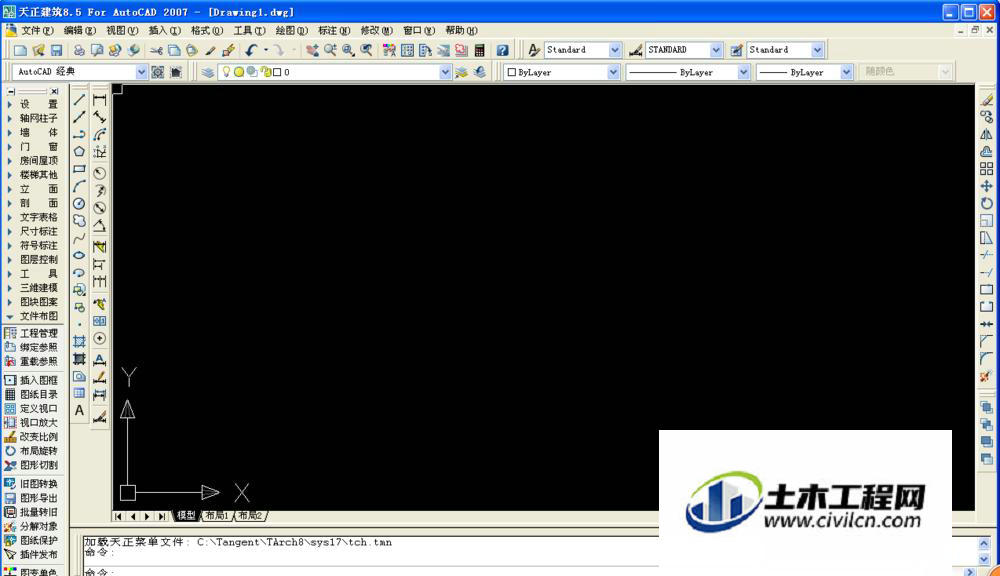Click 图纸保护 in the side menu
Screen dimensions: 1000x576
click(x=32, y=540)
